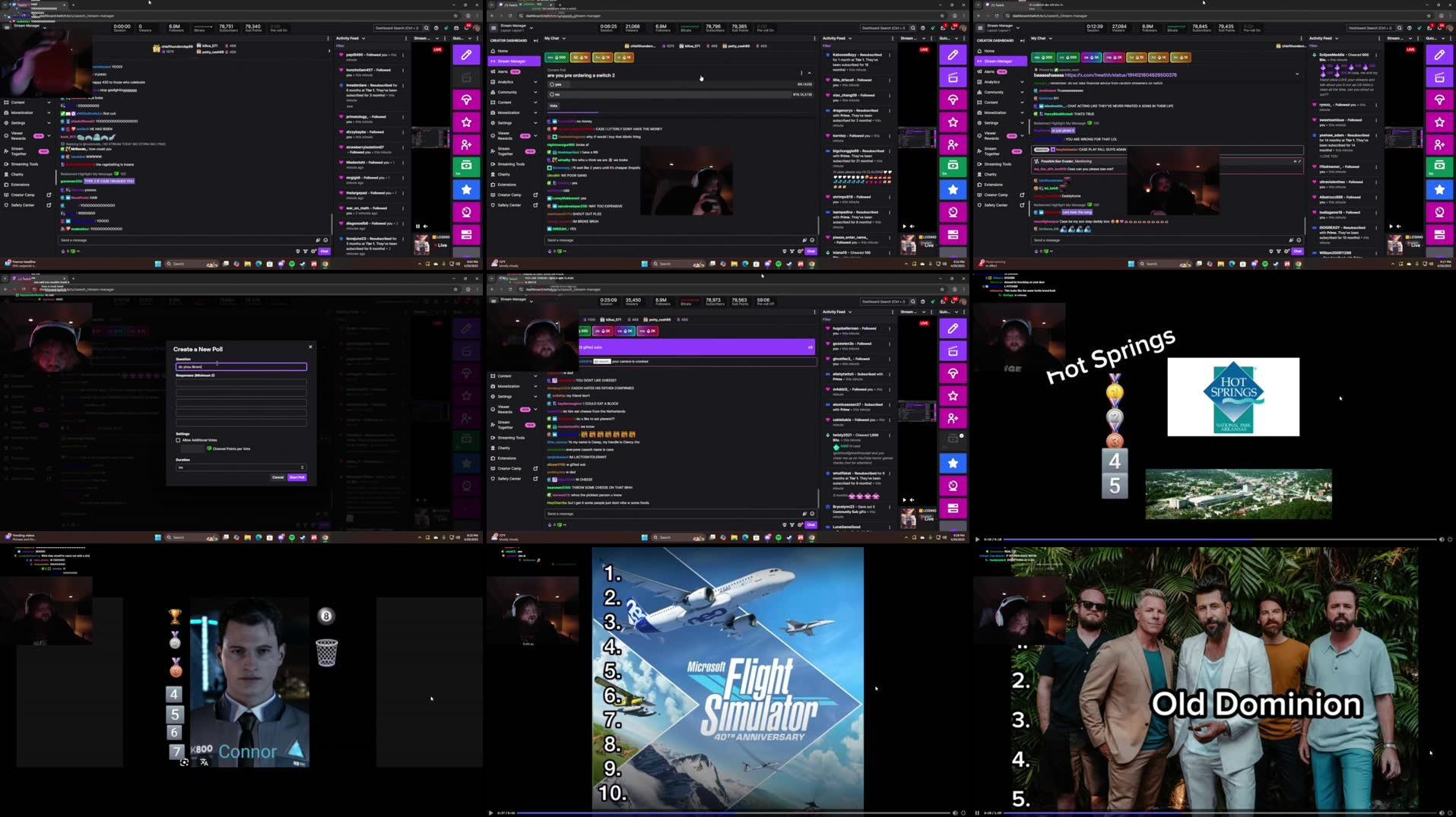Click the green run-ad icon in Switch 2 poll window
This screenshot has width=1456, height=817.
point(953,166)
